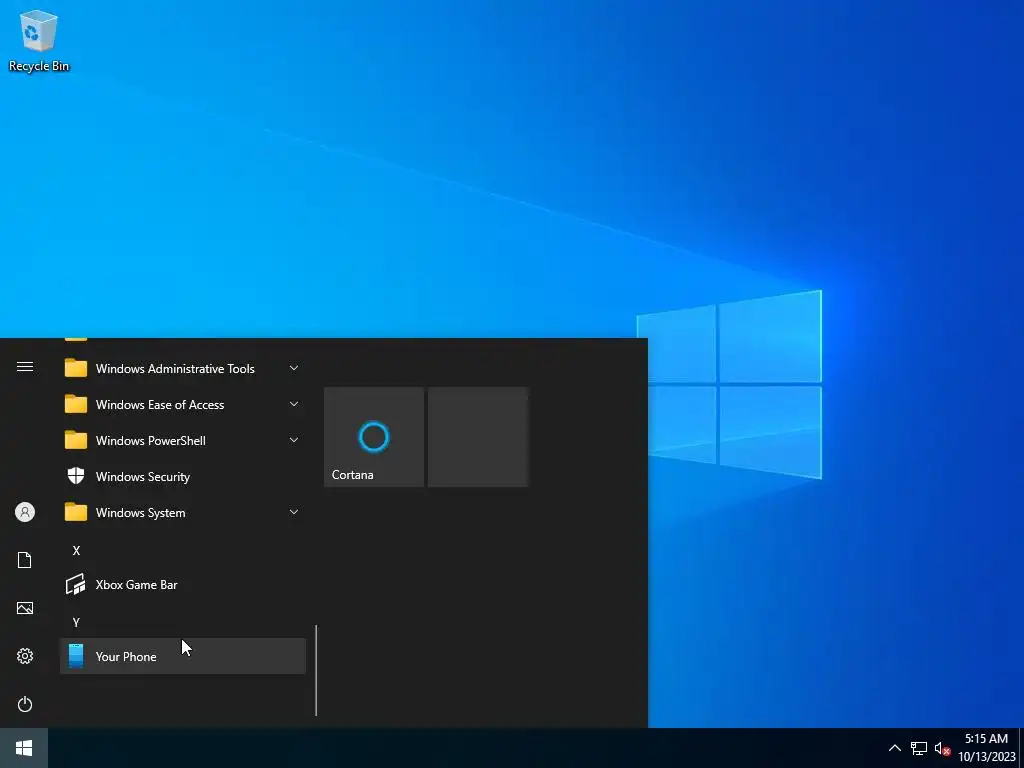Click the Windows System folder icon
The height and width of the screenshot is (768, 1024).
[x=76, y=512]
